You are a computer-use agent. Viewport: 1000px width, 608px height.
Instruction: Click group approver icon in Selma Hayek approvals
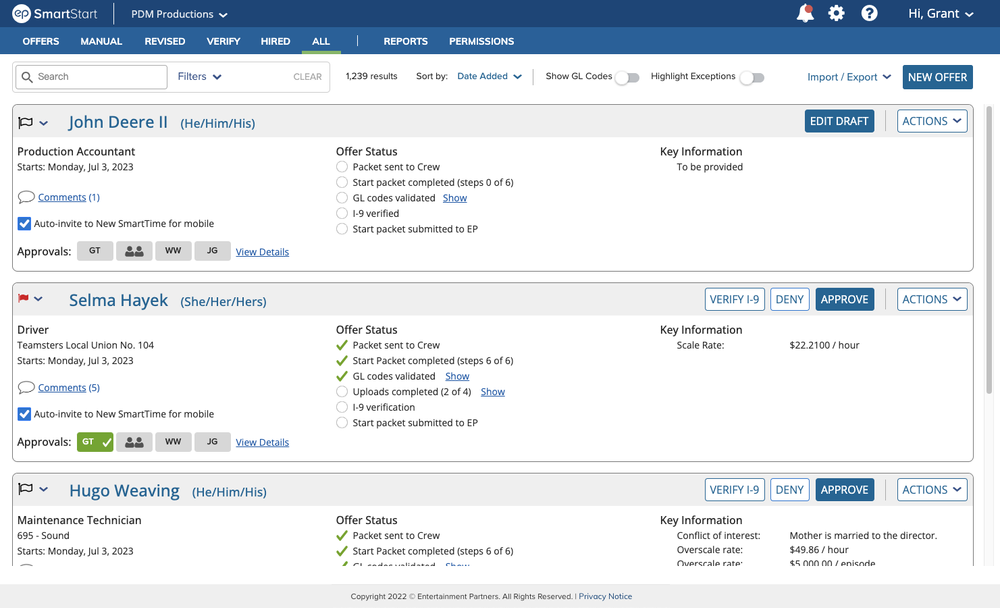(134, 441)
